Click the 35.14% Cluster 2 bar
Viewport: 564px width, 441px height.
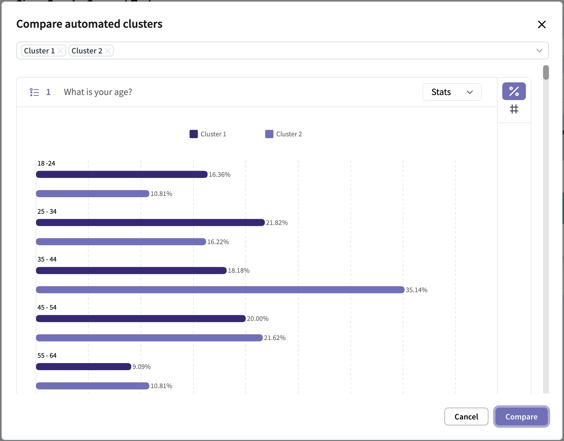coord(220,290)
